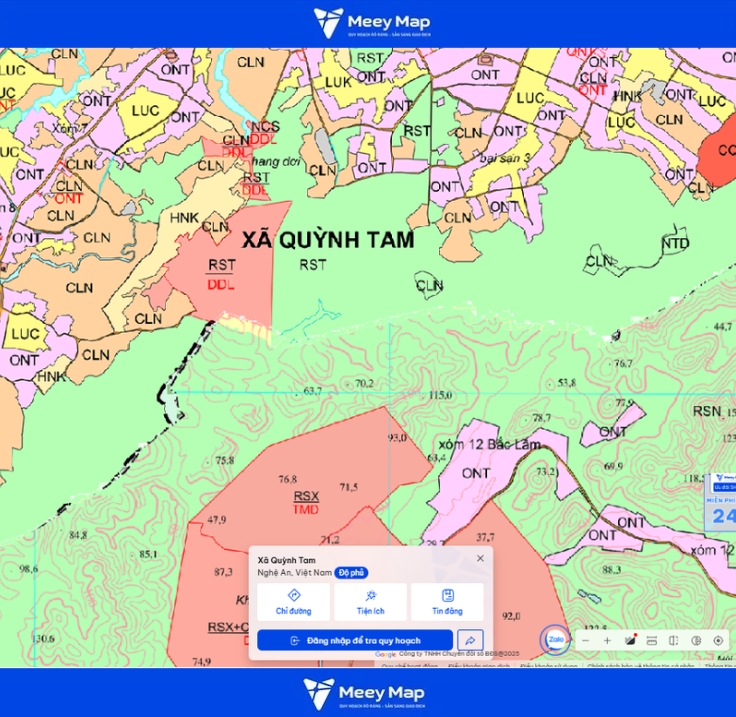The image size is (736, 717).
Task: Click the NTD zone label
Action: coord(675,244)
